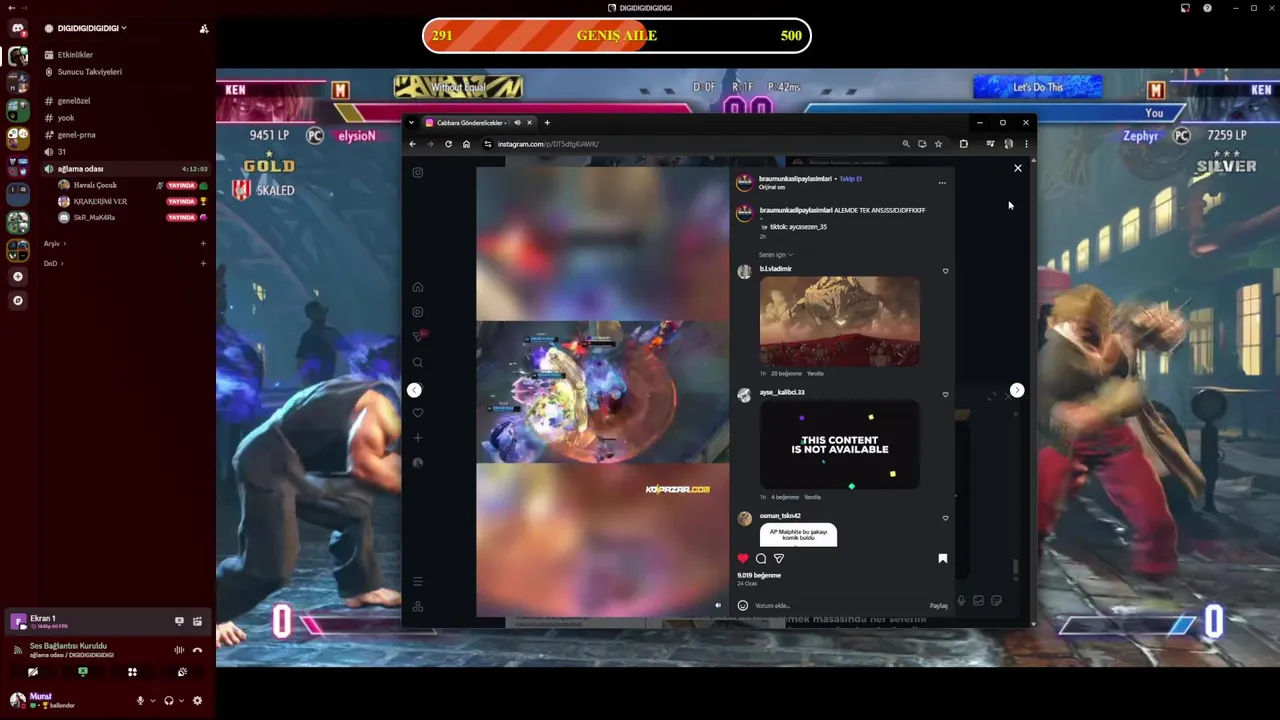Close the Instagram post overlay

1018,168
